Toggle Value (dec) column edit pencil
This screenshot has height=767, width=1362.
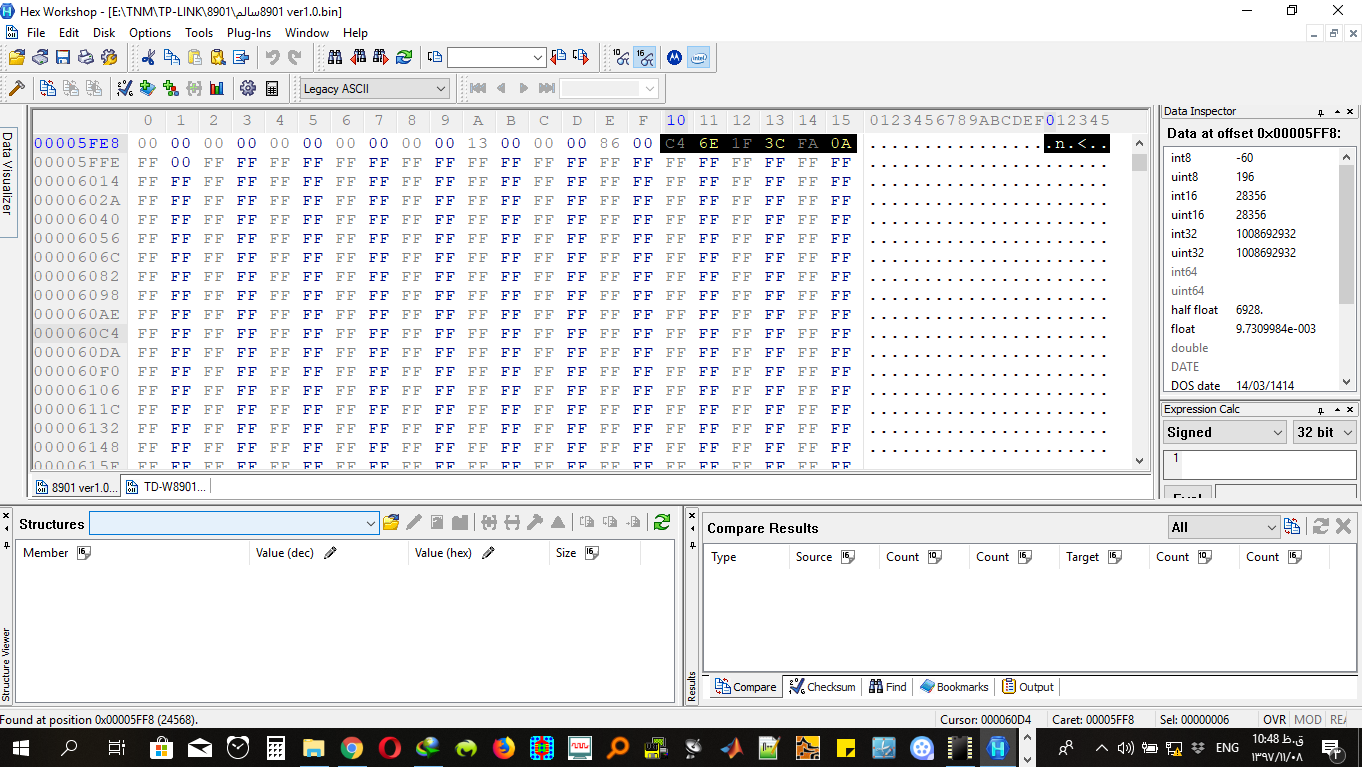(x=330, y=552)
